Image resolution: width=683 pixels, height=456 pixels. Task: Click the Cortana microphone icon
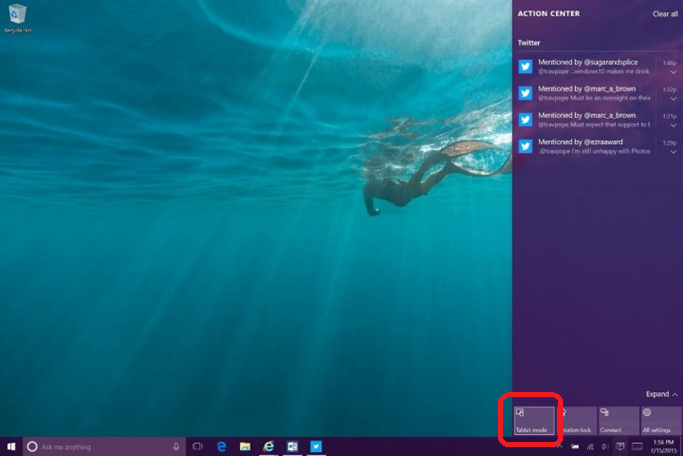pyautogui.click(x=176, y=447)
